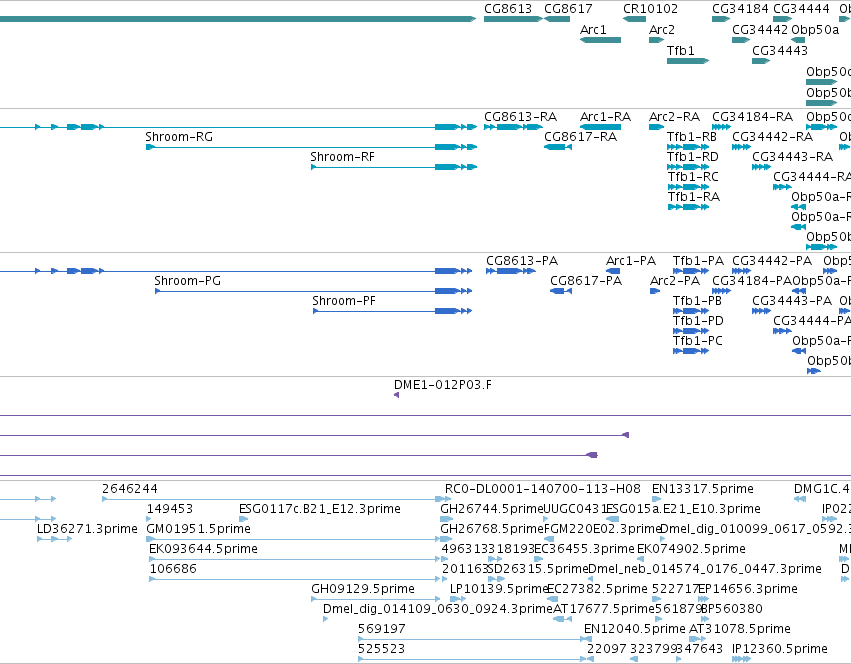
Task: Select the Obp50a gene label
Action: pyautogui.click(x=815, y=30)
